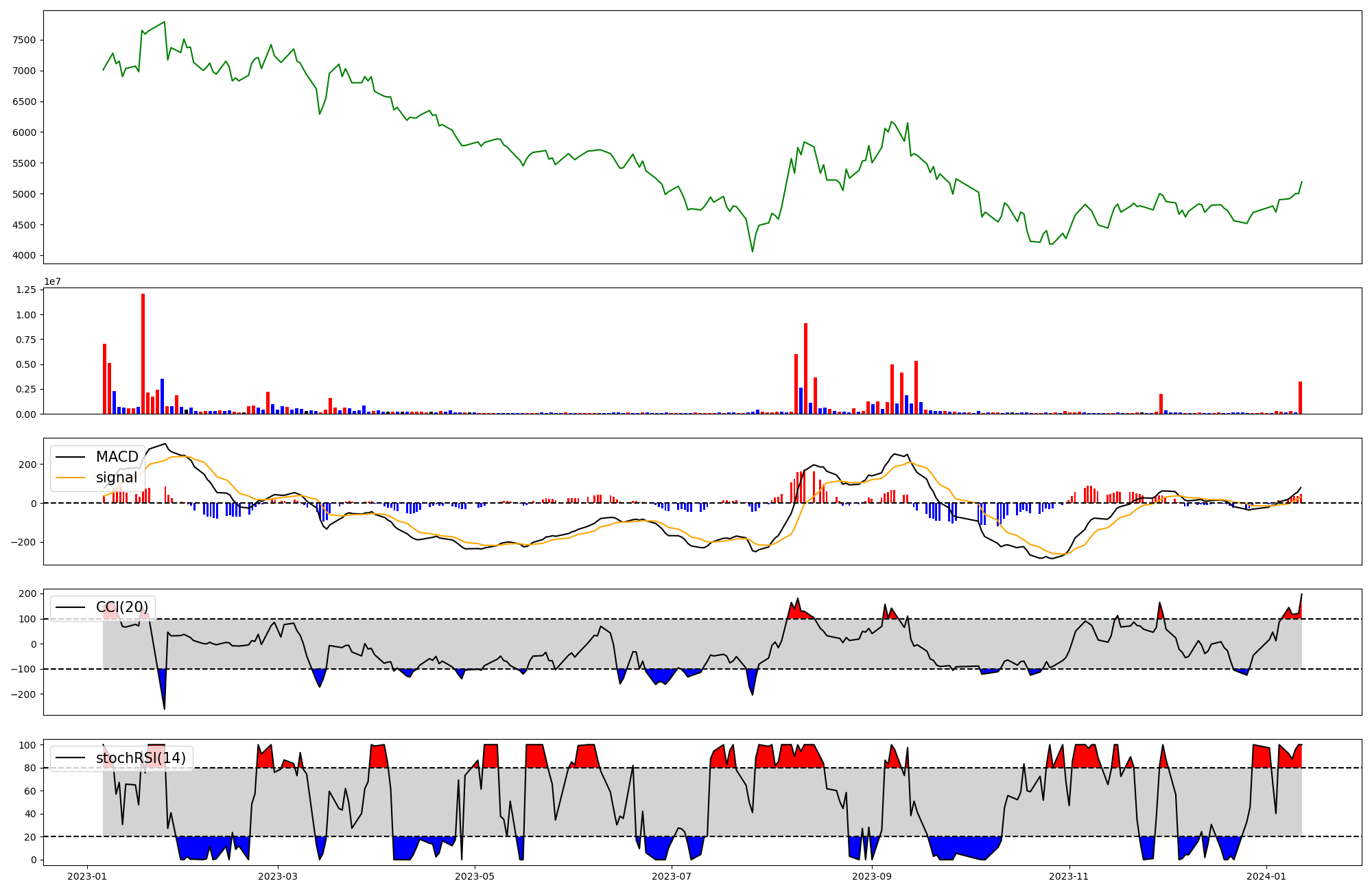Click the 2023-07 date tick label

click(672, 876)
